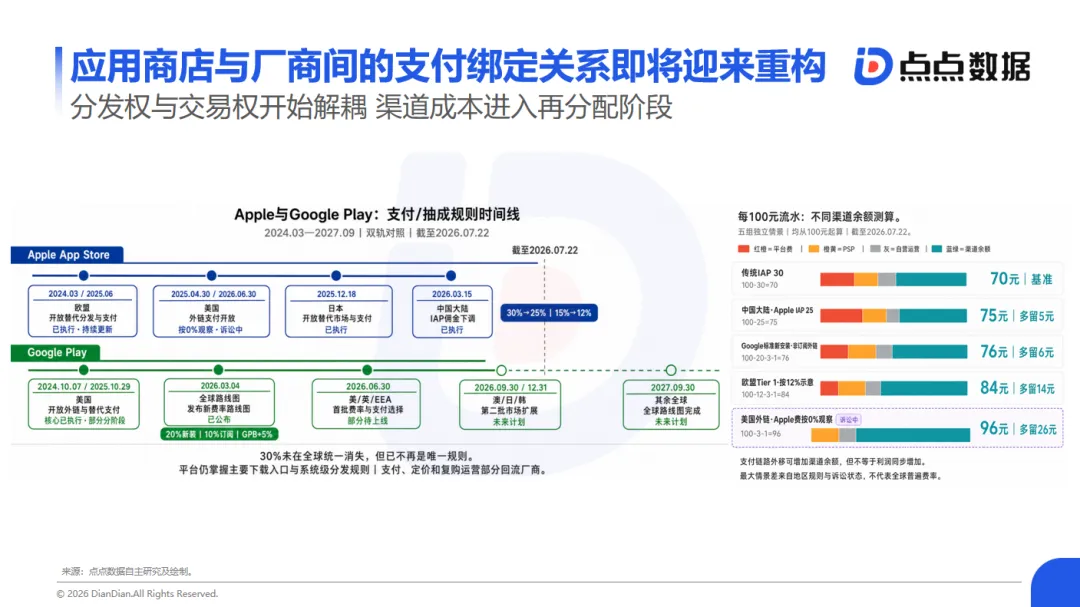Open the 2025.04.30 / 2026.06.30 美国 card

[211, 311]
